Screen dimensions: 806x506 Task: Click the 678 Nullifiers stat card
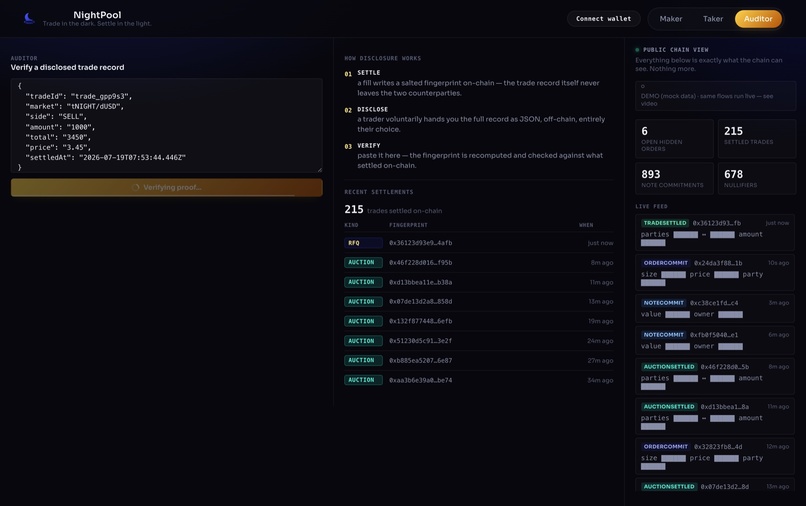(x=757, y=178)
